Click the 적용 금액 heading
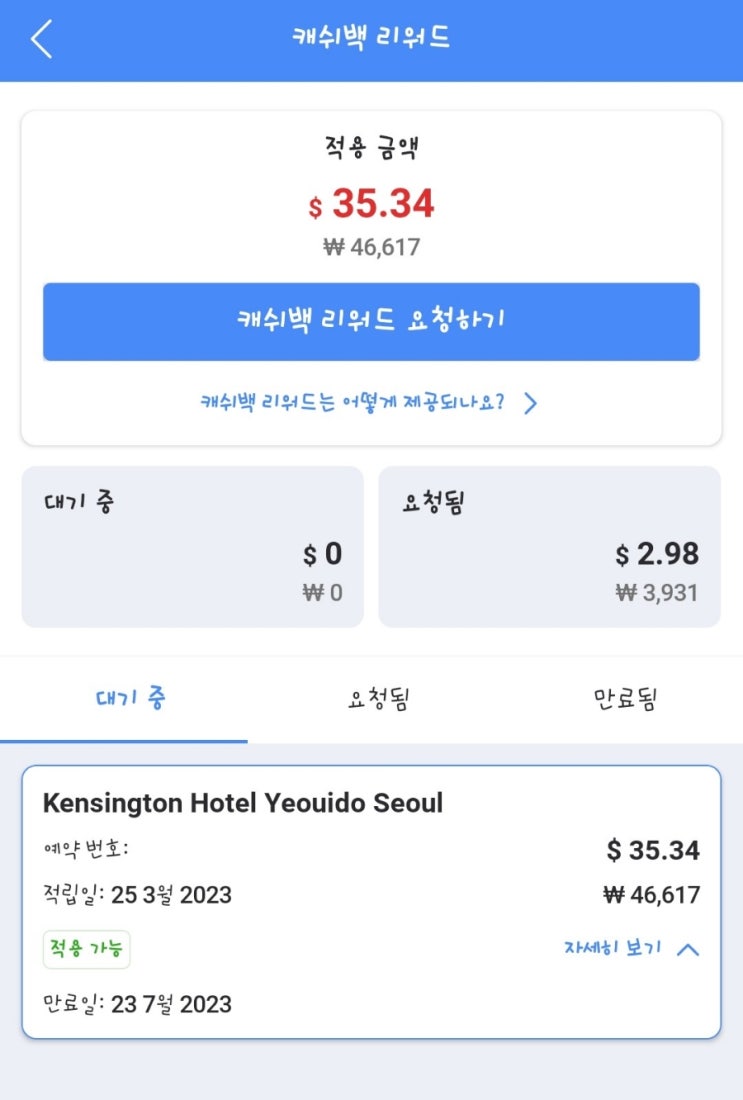Viewport: 743px width, 1100px height. (x=371, y=150)
